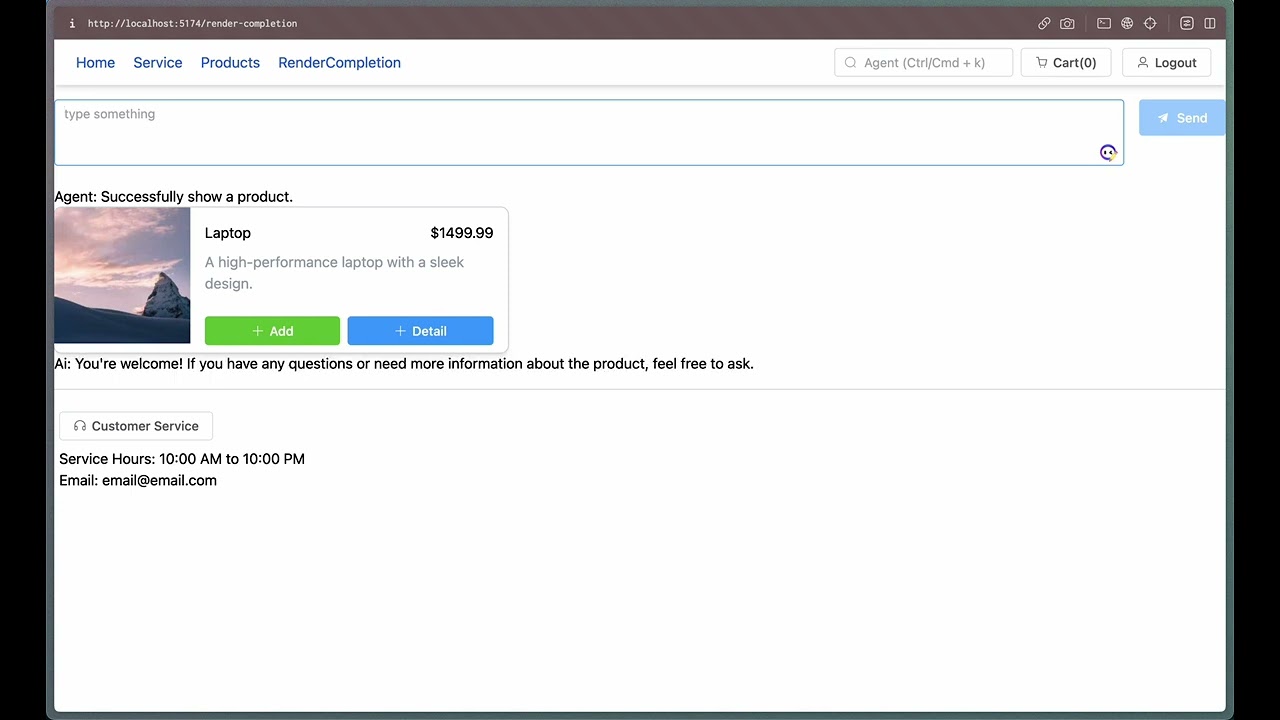1280x720 pixels.
Task: Click the link icon in the browser toolbar
Action: point(1044,23)
